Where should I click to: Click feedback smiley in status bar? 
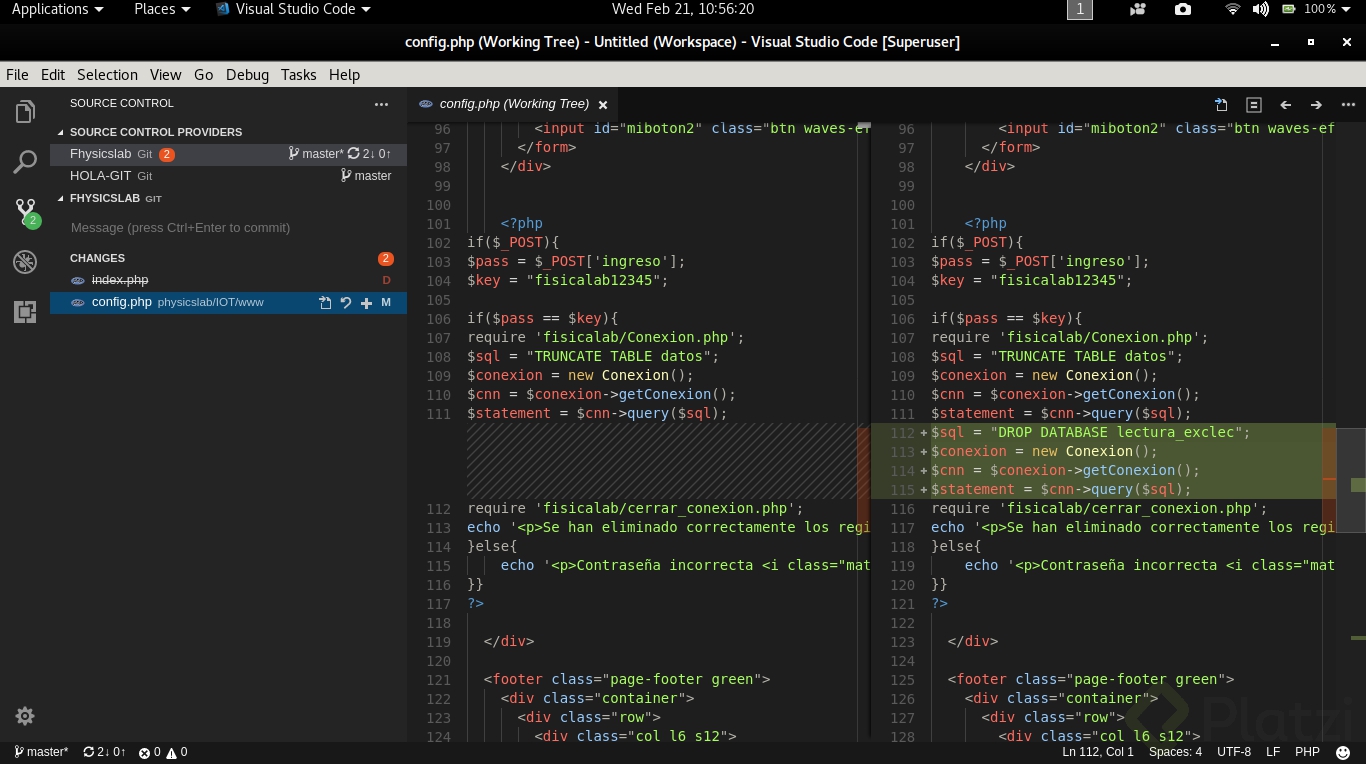1343,752
